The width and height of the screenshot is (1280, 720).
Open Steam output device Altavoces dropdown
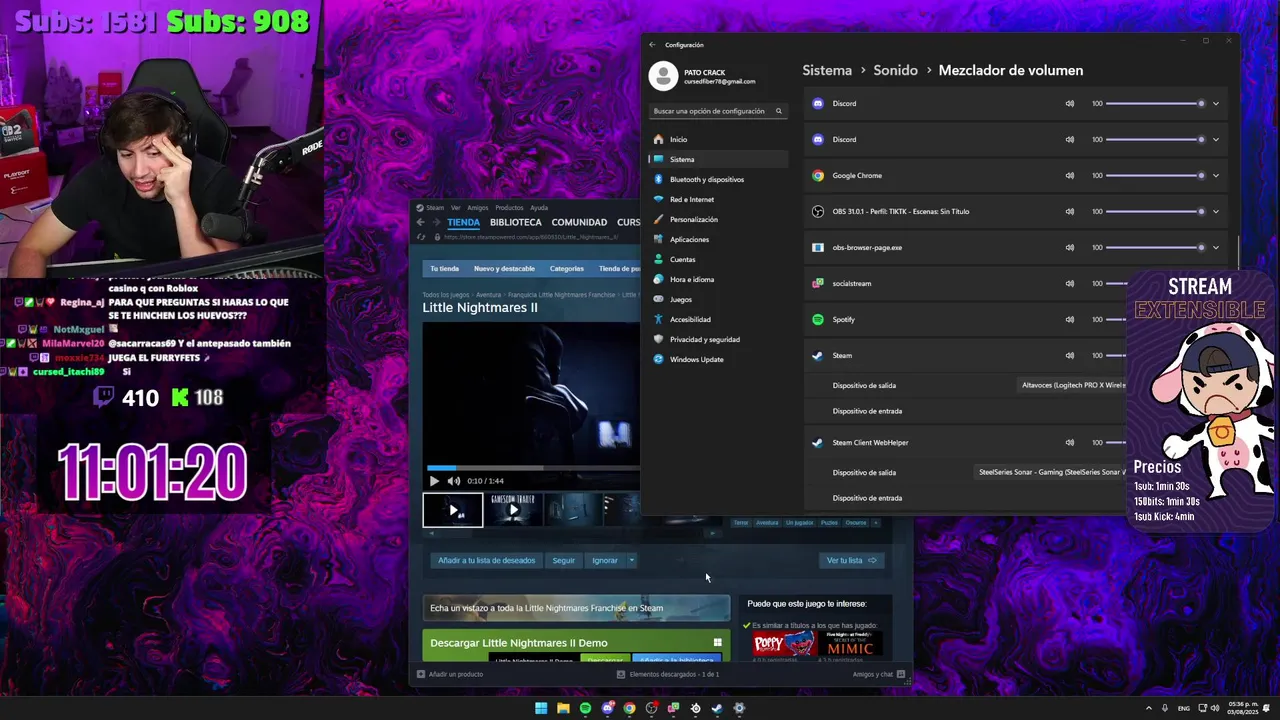(x=1071, y=385)
